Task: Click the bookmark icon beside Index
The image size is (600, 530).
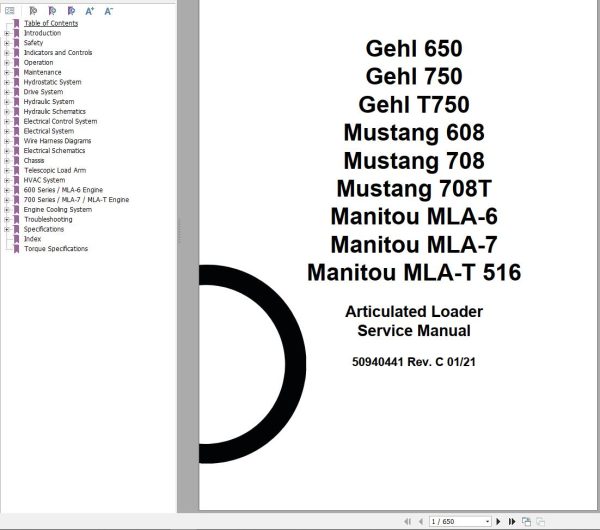Action: [16, 239]
